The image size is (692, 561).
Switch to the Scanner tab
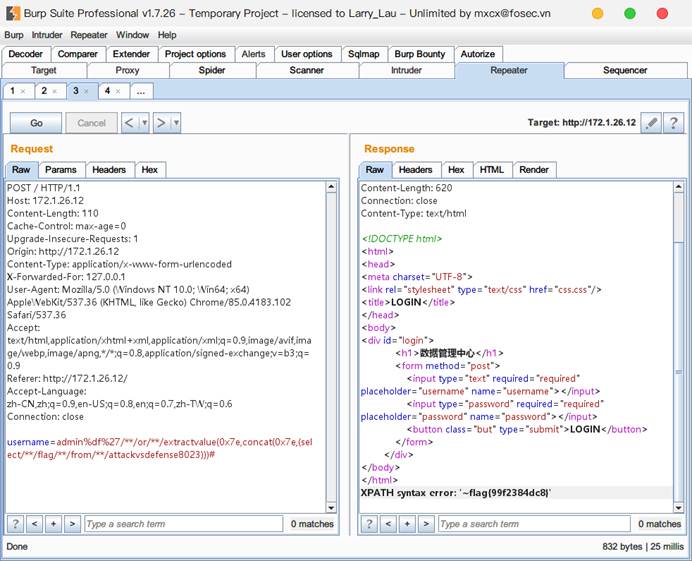pyautogui.click(x=307, y=70)
